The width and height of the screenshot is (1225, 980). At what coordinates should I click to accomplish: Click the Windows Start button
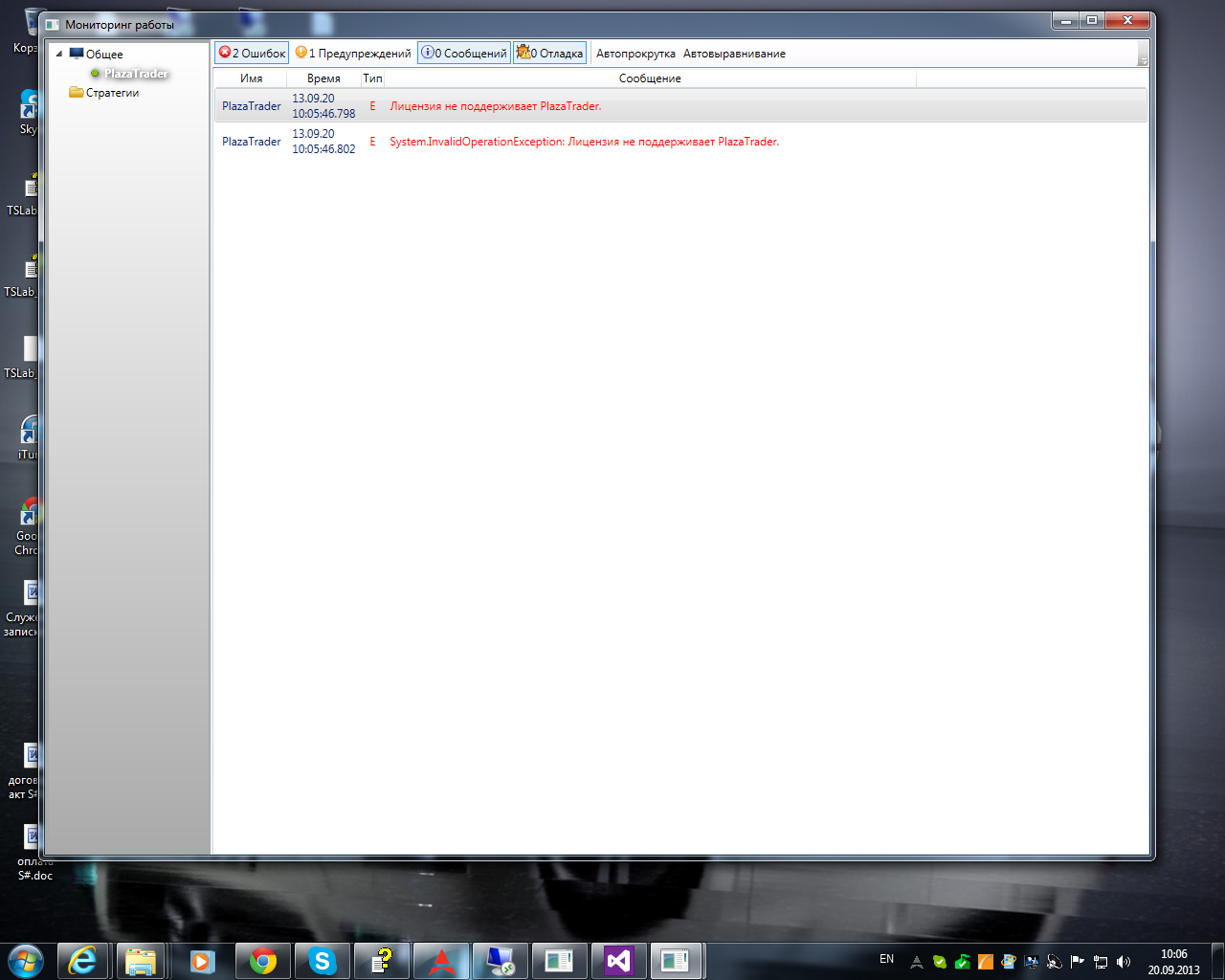coord(26,960)
